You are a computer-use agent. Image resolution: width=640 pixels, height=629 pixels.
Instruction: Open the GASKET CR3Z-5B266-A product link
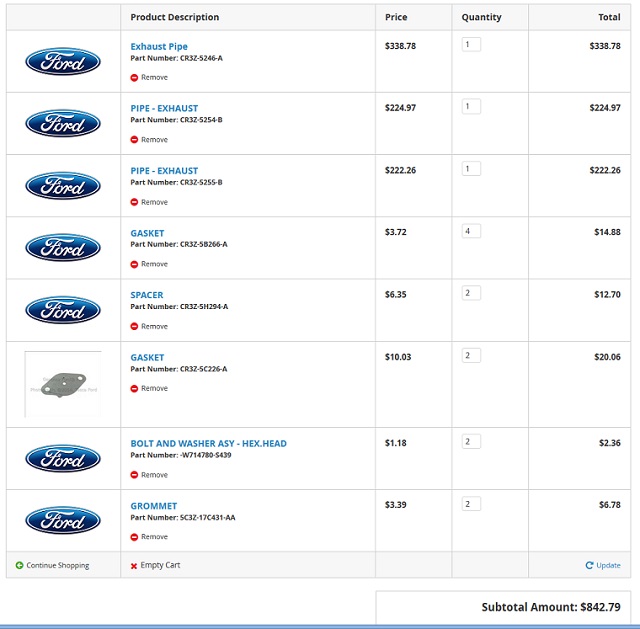[x=147, y=233]
